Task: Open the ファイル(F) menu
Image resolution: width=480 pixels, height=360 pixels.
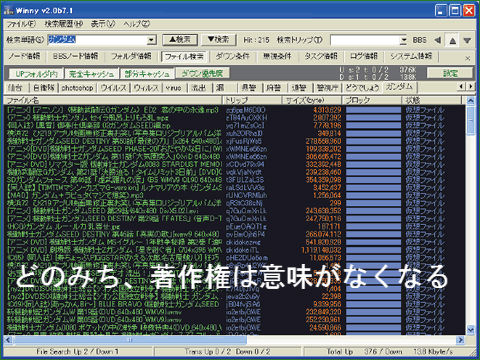Action: click(21, 24)
